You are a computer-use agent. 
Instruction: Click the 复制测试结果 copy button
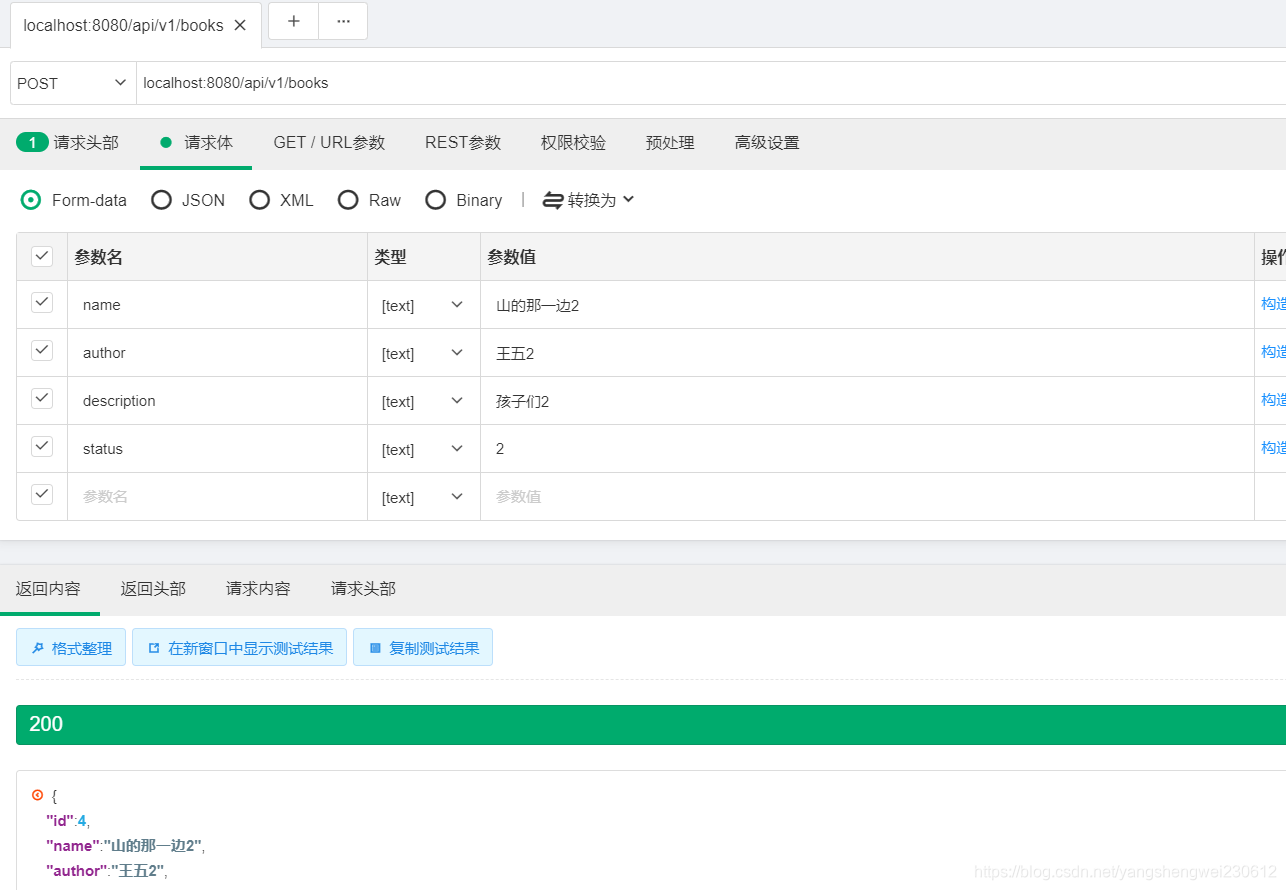coord(423,648)
